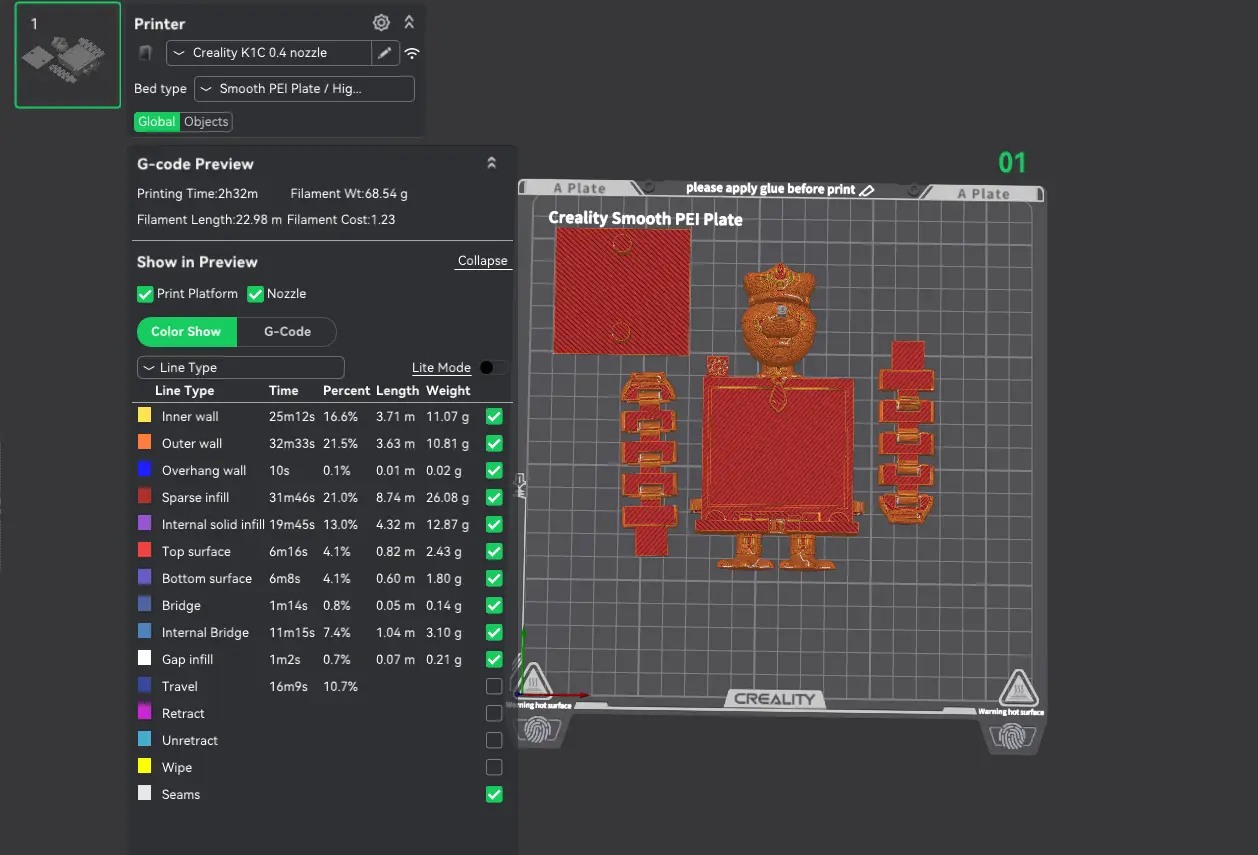Uncheck the Internal Bridge checkbox

point(494,632)
